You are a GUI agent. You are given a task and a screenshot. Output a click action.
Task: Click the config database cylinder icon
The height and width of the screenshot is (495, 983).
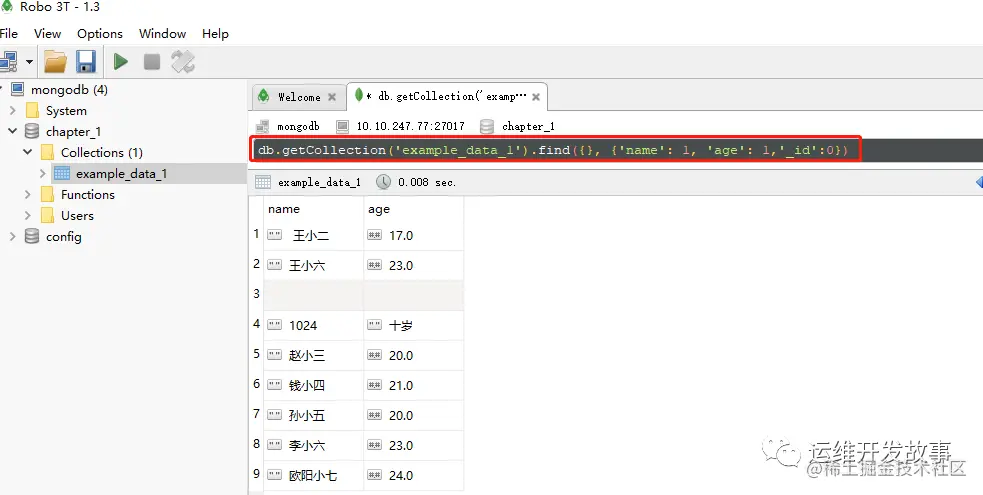tap(31, 236)
